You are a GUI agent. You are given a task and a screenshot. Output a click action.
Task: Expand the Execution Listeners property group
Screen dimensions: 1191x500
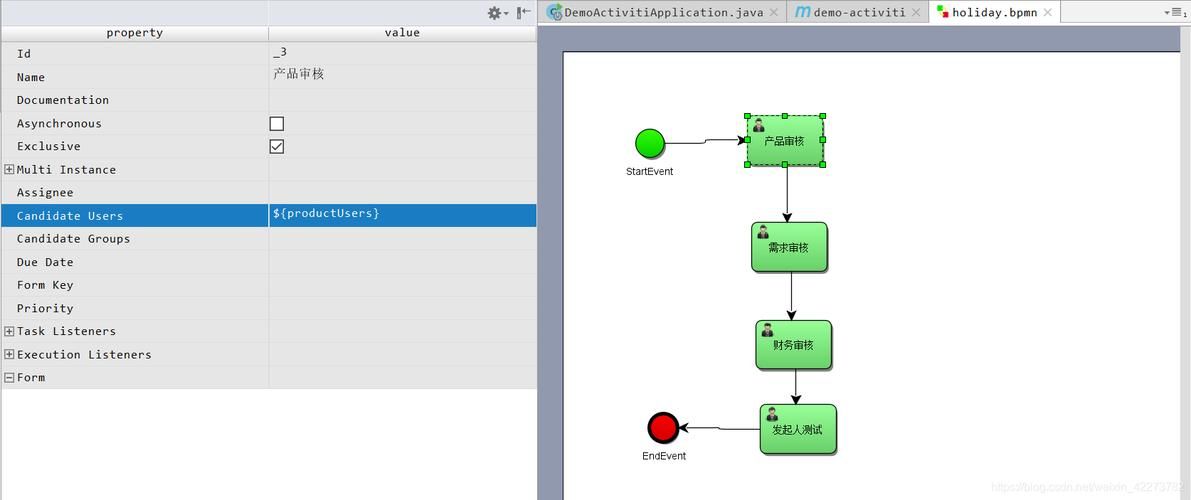point(9,354)
